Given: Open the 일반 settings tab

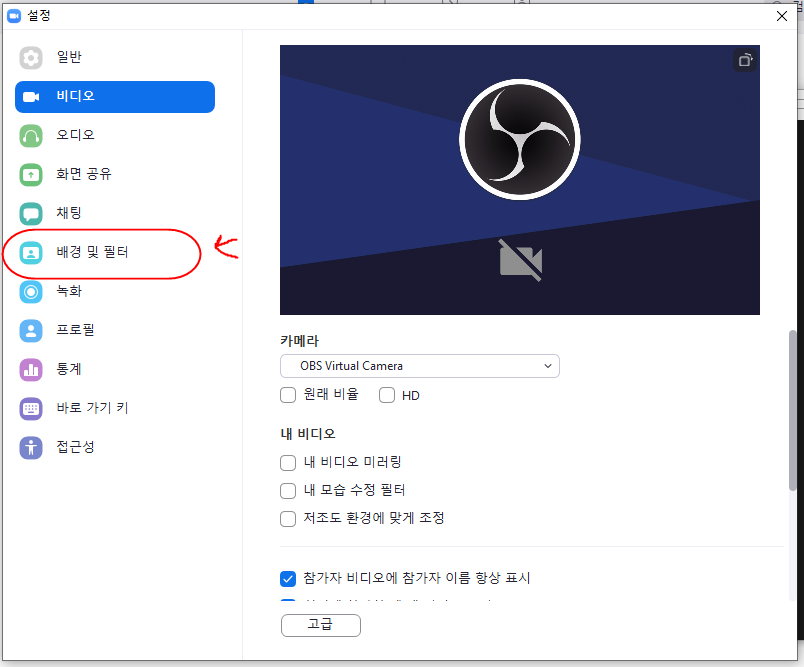Looking at the screenshot, I should point(69,57).
